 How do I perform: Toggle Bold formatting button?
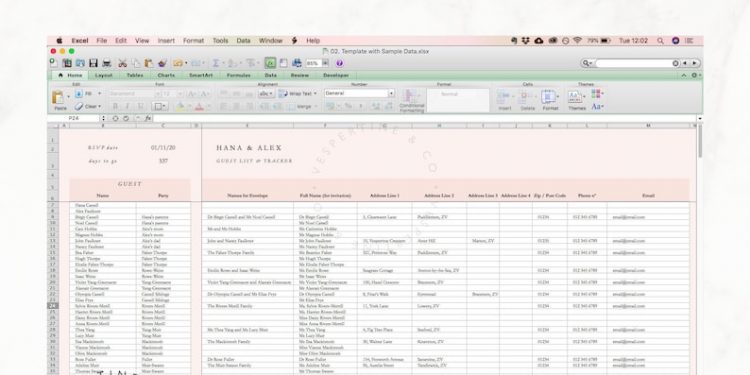[x=115, y=107]
